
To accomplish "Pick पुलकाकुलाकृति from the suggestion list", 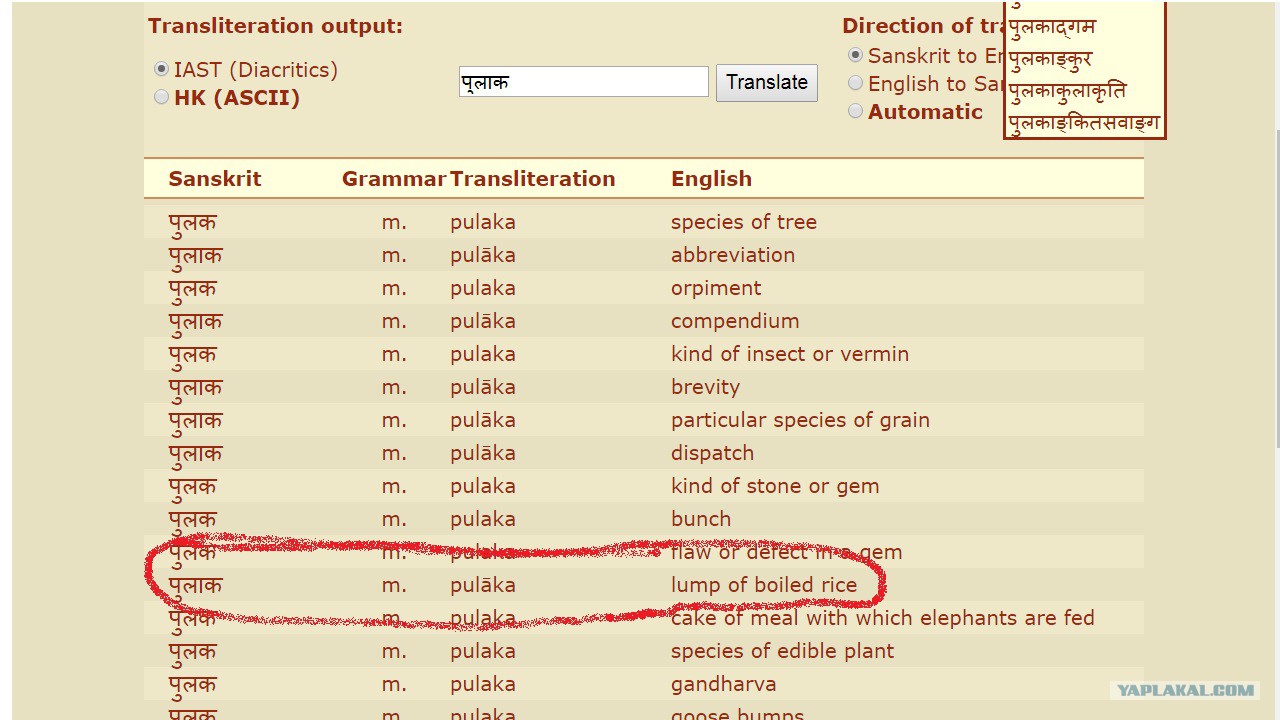I will pos(1067,92).
